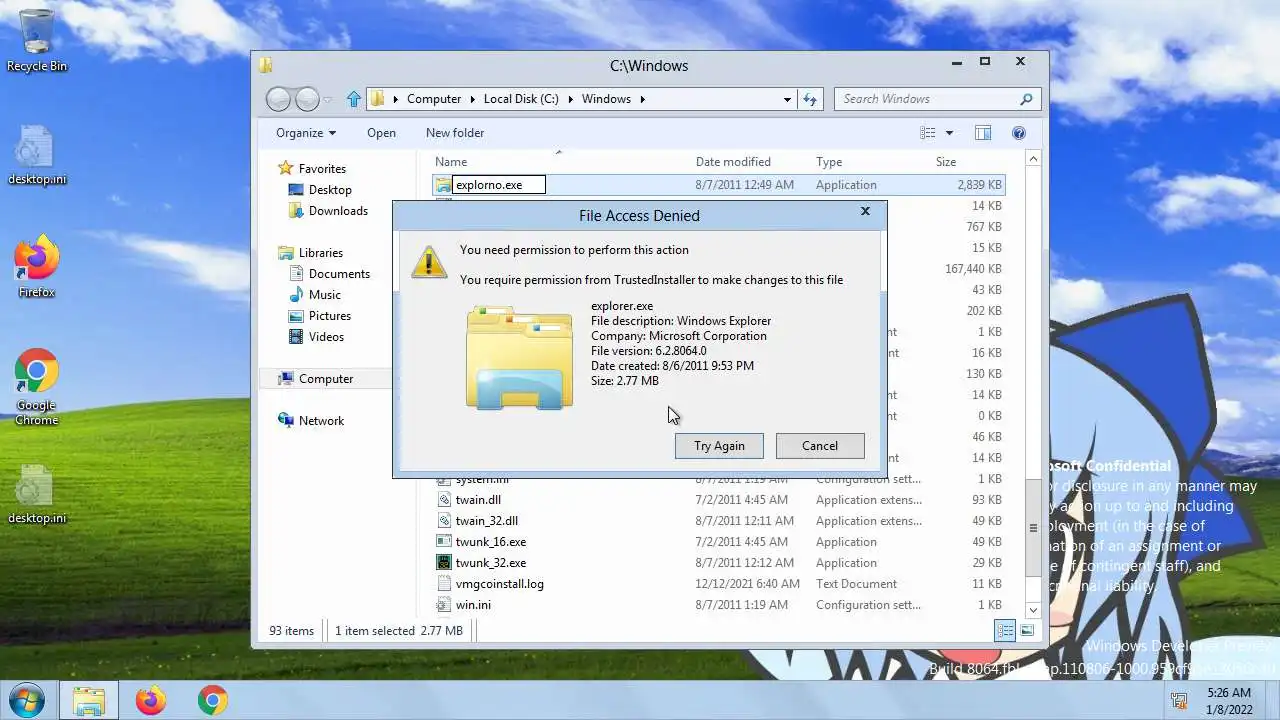
Task: Open Documents library
Action: (x=339, y=274)
